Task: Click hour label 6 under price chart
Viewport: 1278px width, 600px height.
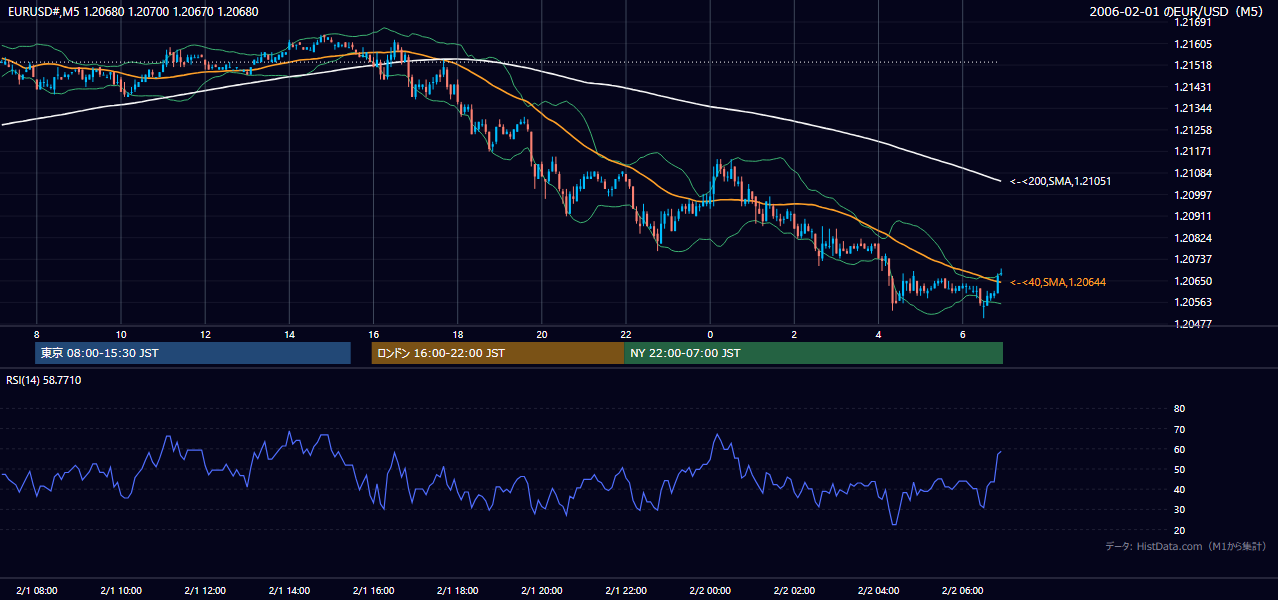Action: coord(962,333)
